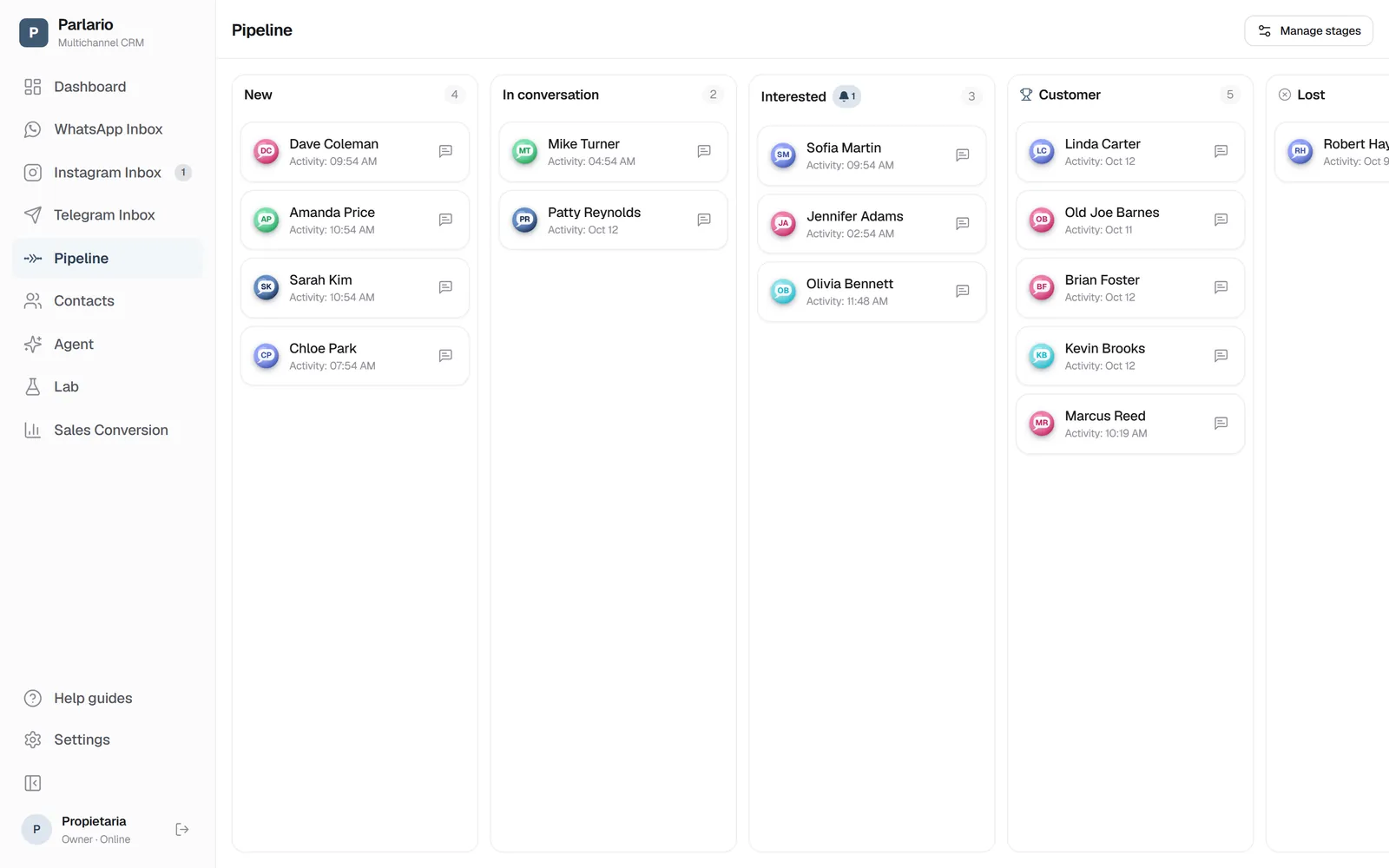The image size is (1389, 868).
Task: Click the logout icon next to Propietaria
Action: [x=182, y=830]
